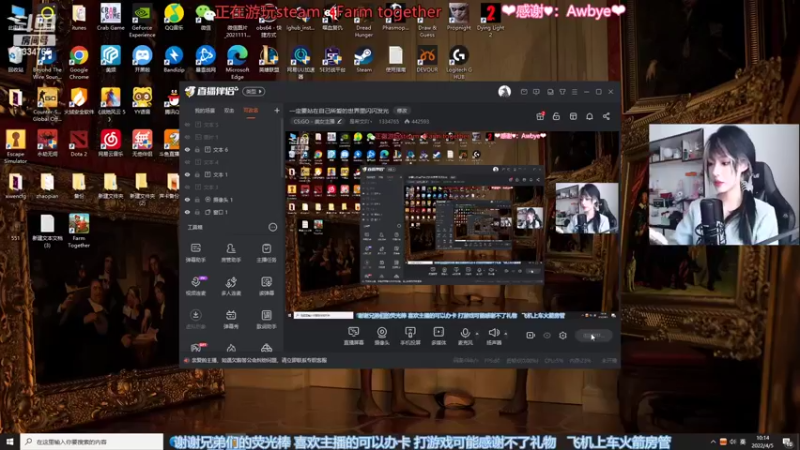The width and height of the screenshot is (800, 450).
Task: Open broadcast settings gear icon
Action: (x=563, y=335)
